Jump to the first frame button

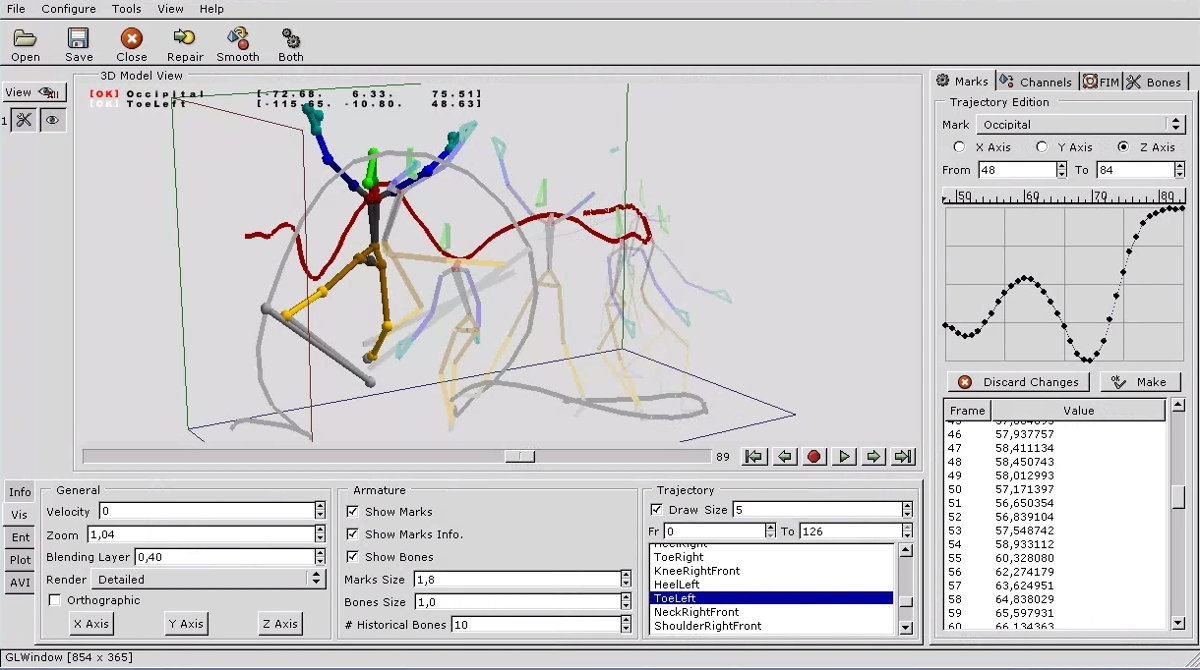point(755,457)
